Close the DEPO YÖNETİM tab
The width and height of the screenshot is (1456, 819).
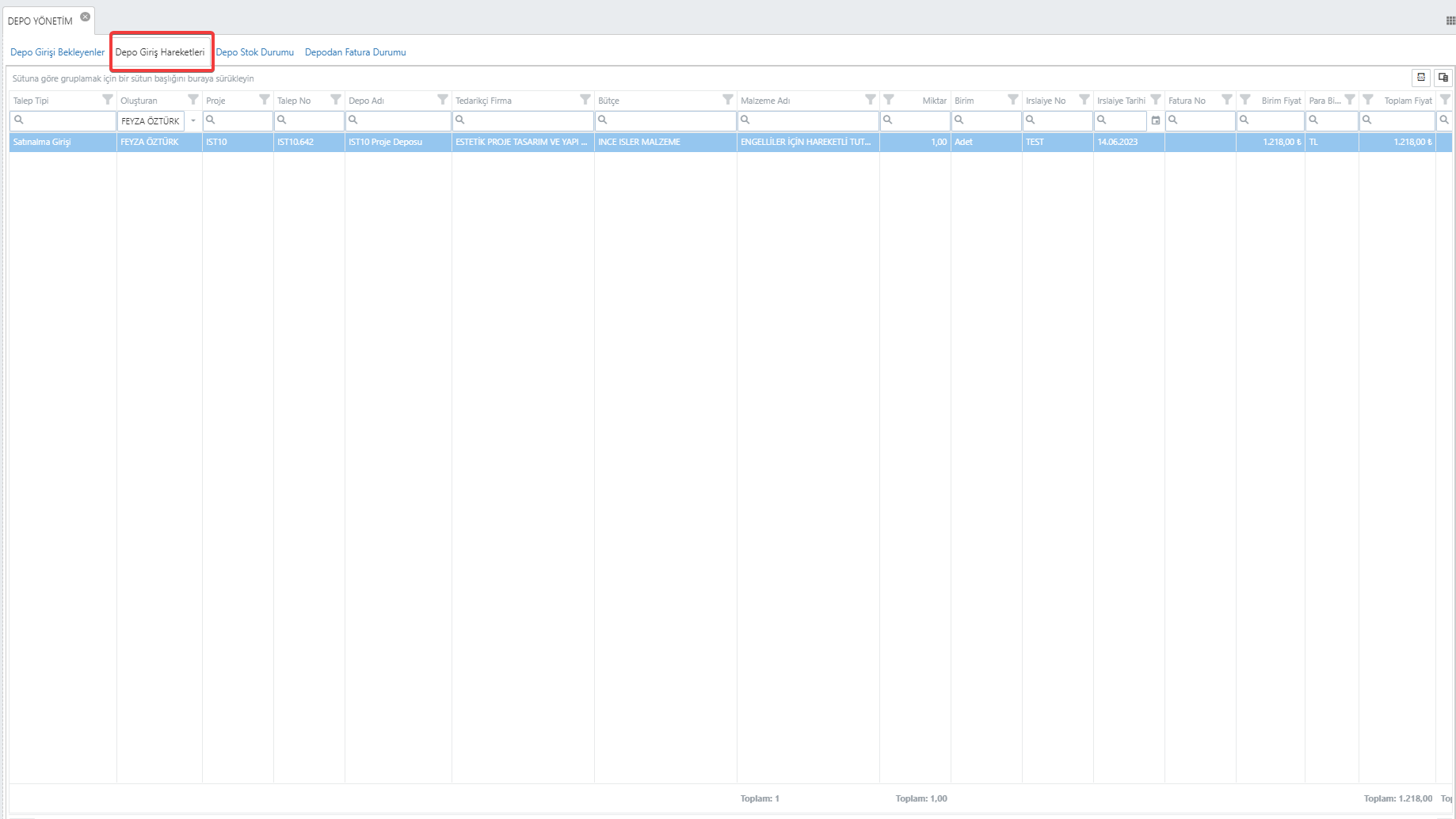tap(86, 17)
